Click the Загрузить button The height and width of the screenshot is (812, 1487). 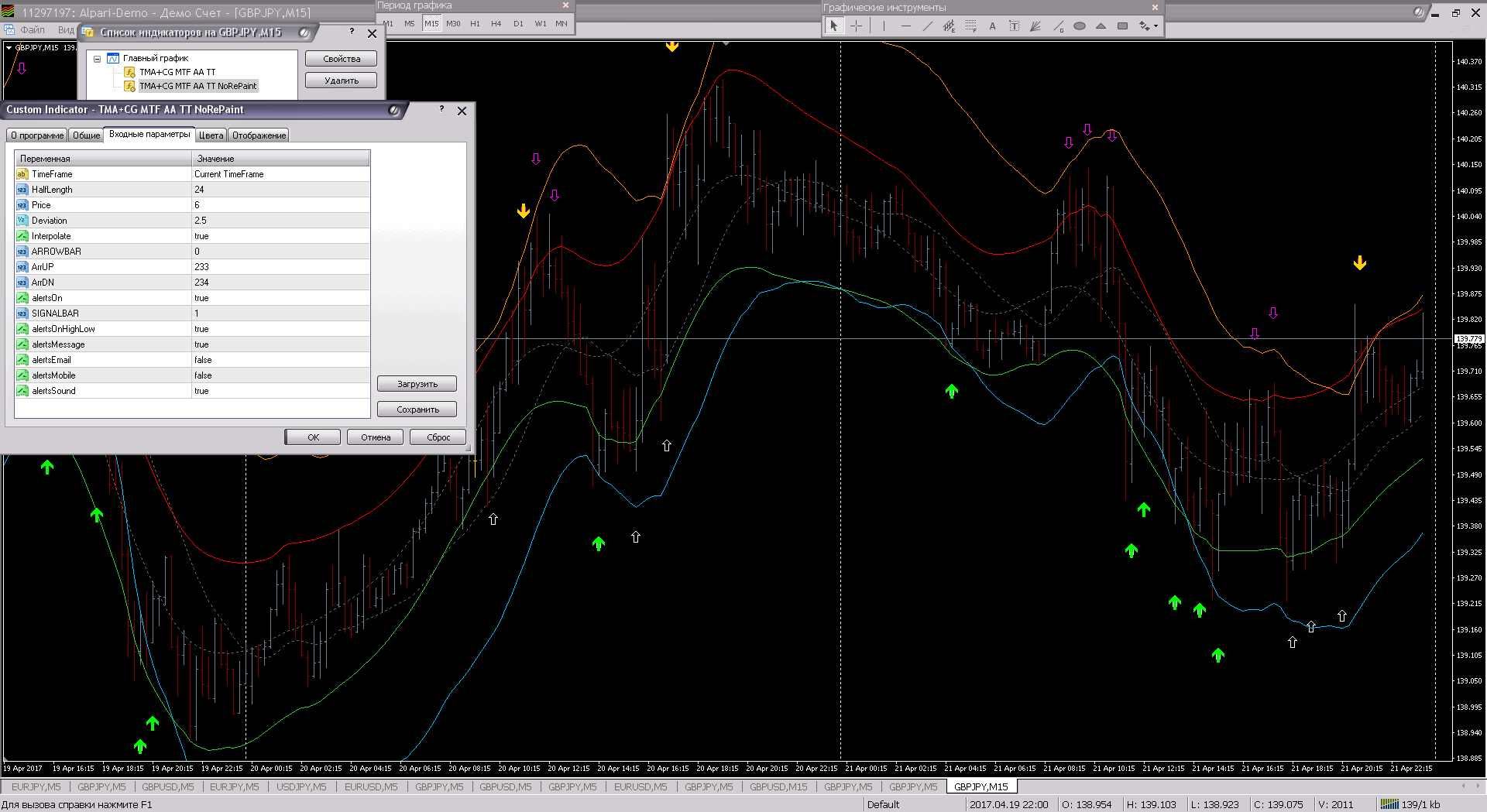click(417, 384)
